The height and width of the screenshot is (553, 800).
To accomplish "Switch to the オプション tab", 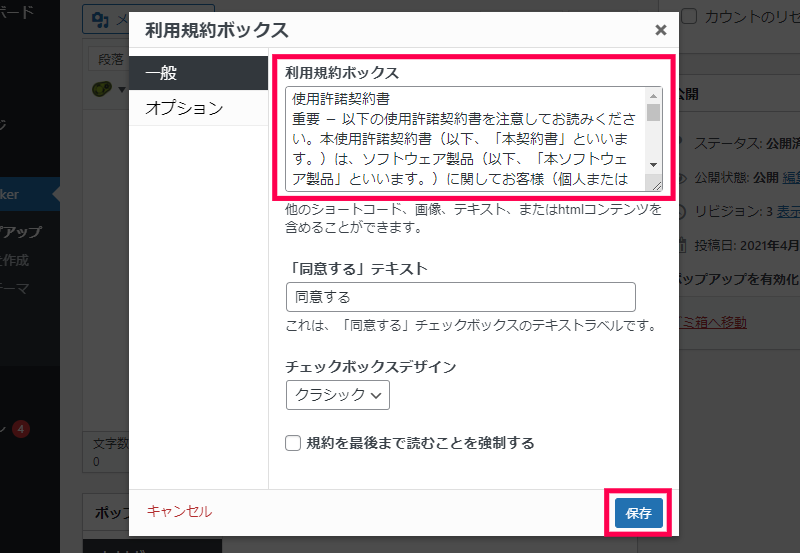I will click(198, 108).
